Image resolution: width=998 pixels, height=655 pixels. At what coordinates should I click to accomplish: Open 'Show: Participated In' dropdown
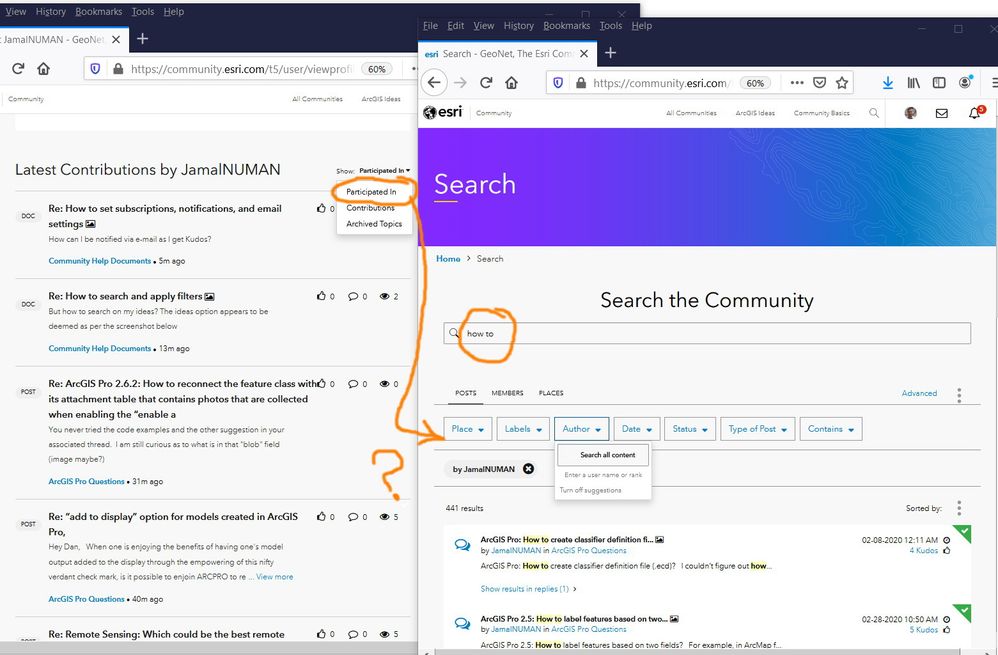384,171
